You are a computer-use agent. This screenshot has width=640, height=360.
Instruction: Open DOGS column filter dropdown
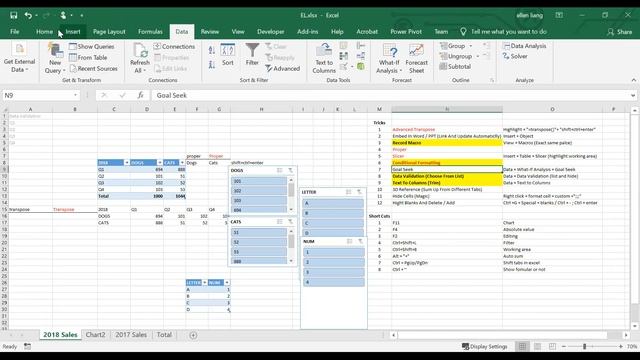(x=160, y=162)
